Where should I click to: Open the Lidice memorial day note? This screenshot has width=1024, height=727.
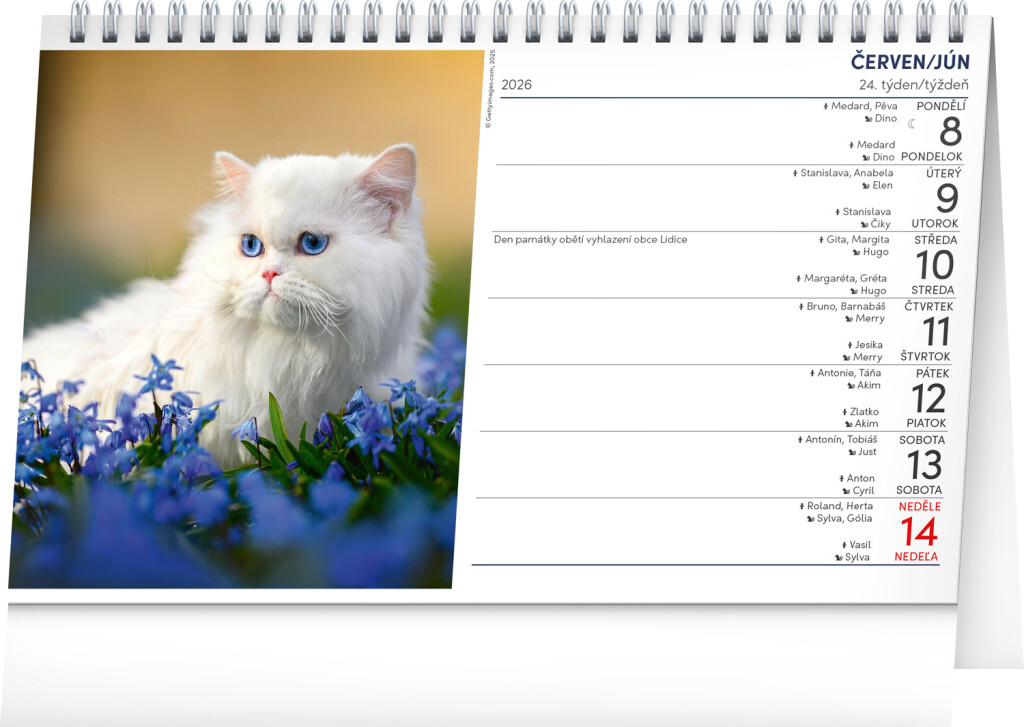click(x=590, y=240)
